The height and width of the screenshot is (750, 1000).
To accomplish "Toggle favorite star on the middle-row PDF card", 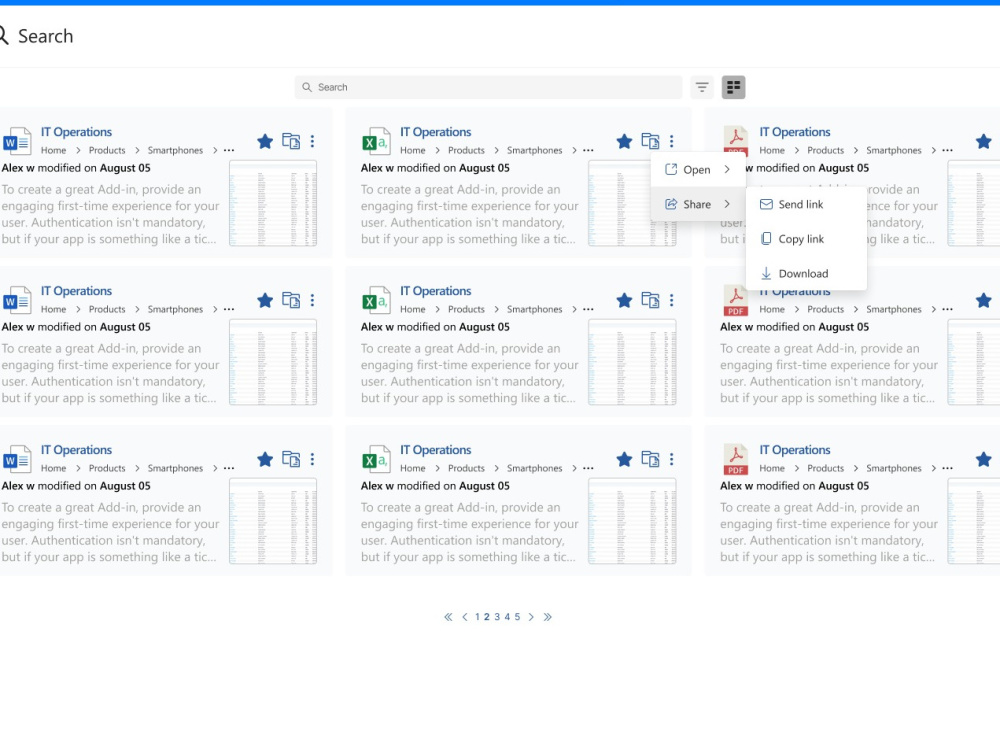I will pyautogui.click(x=983, y=300).
